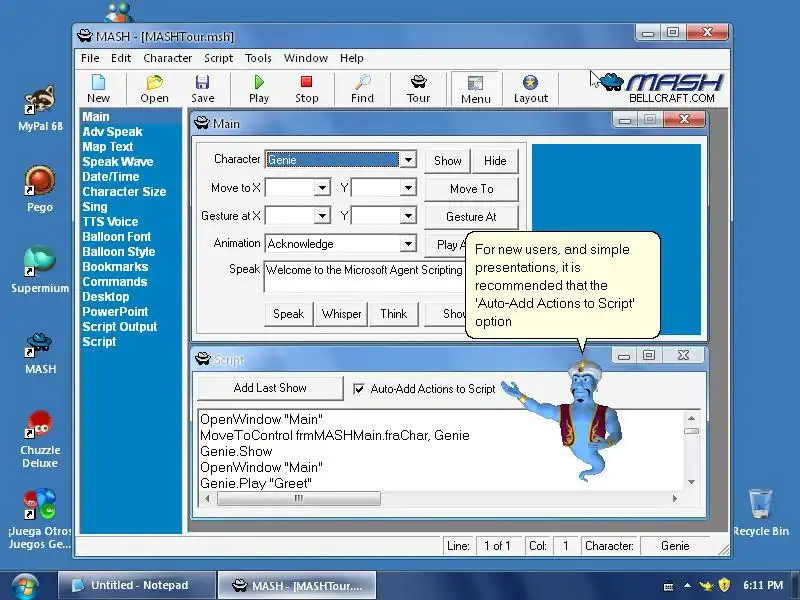Click the MASH Bellcraft.com logo

663,88
